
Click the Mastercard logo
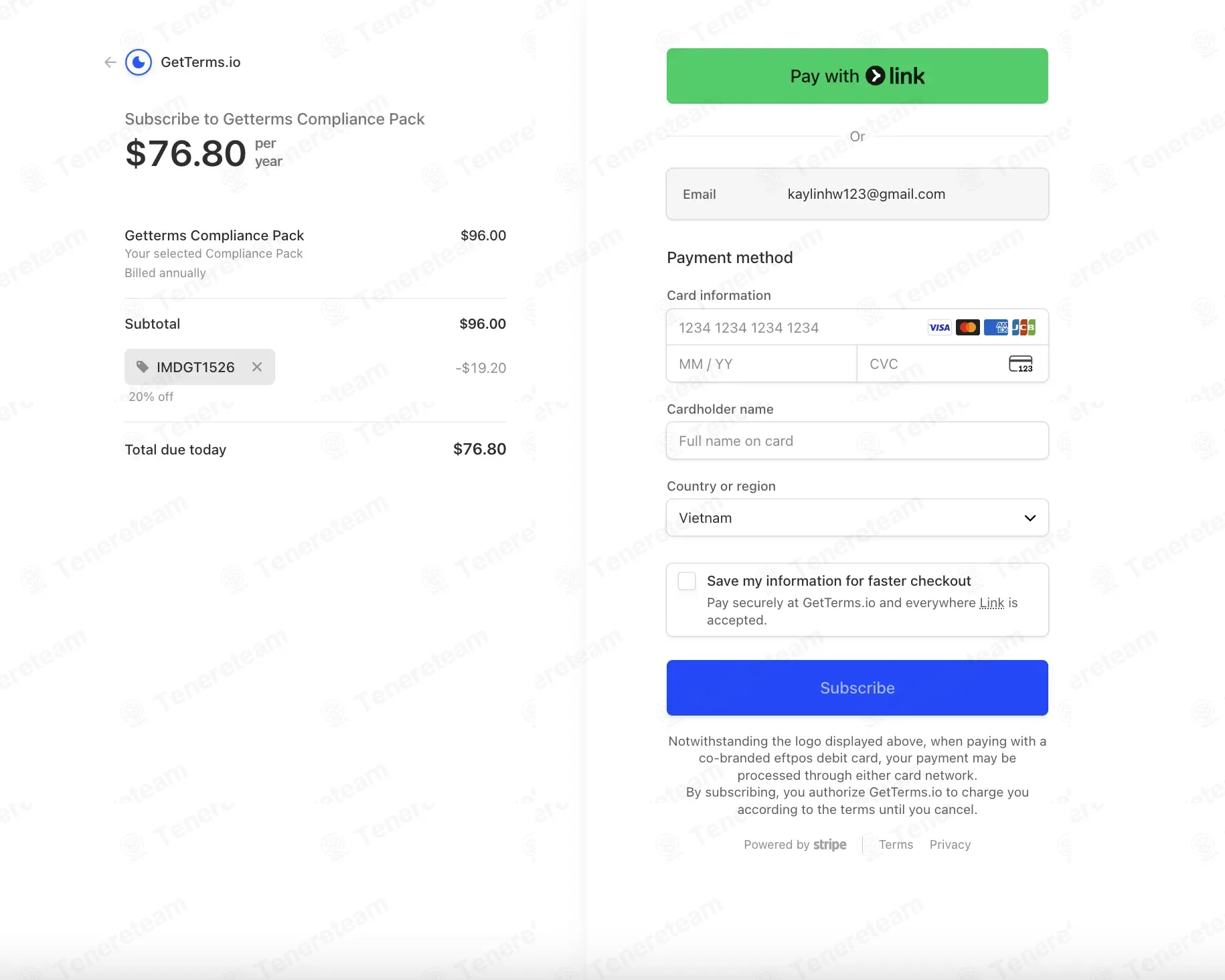point(968,327)
